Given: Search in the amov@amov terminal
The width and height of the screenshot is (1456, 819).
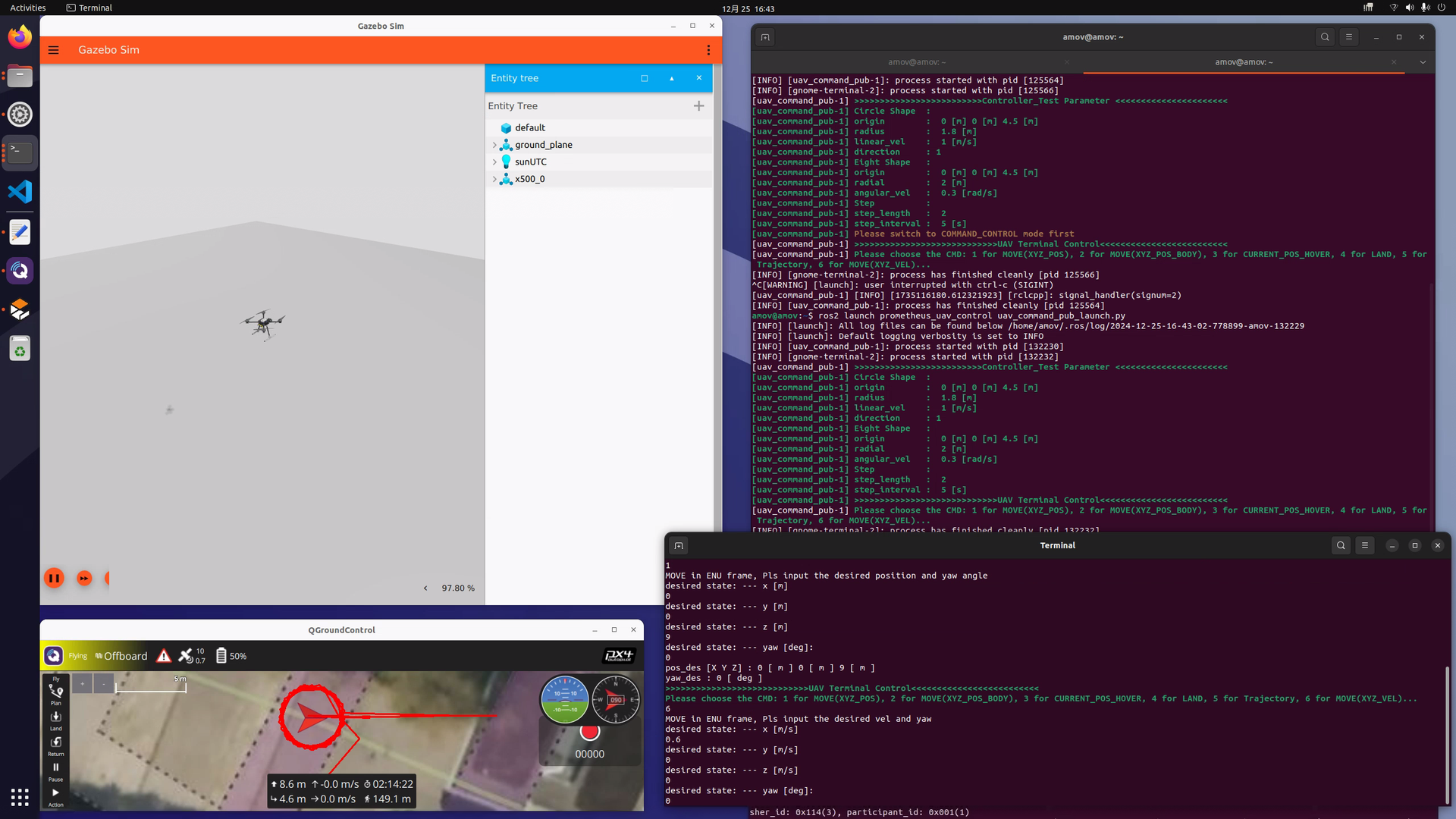Looking at the screenshot, I should tap(1325, 37).
